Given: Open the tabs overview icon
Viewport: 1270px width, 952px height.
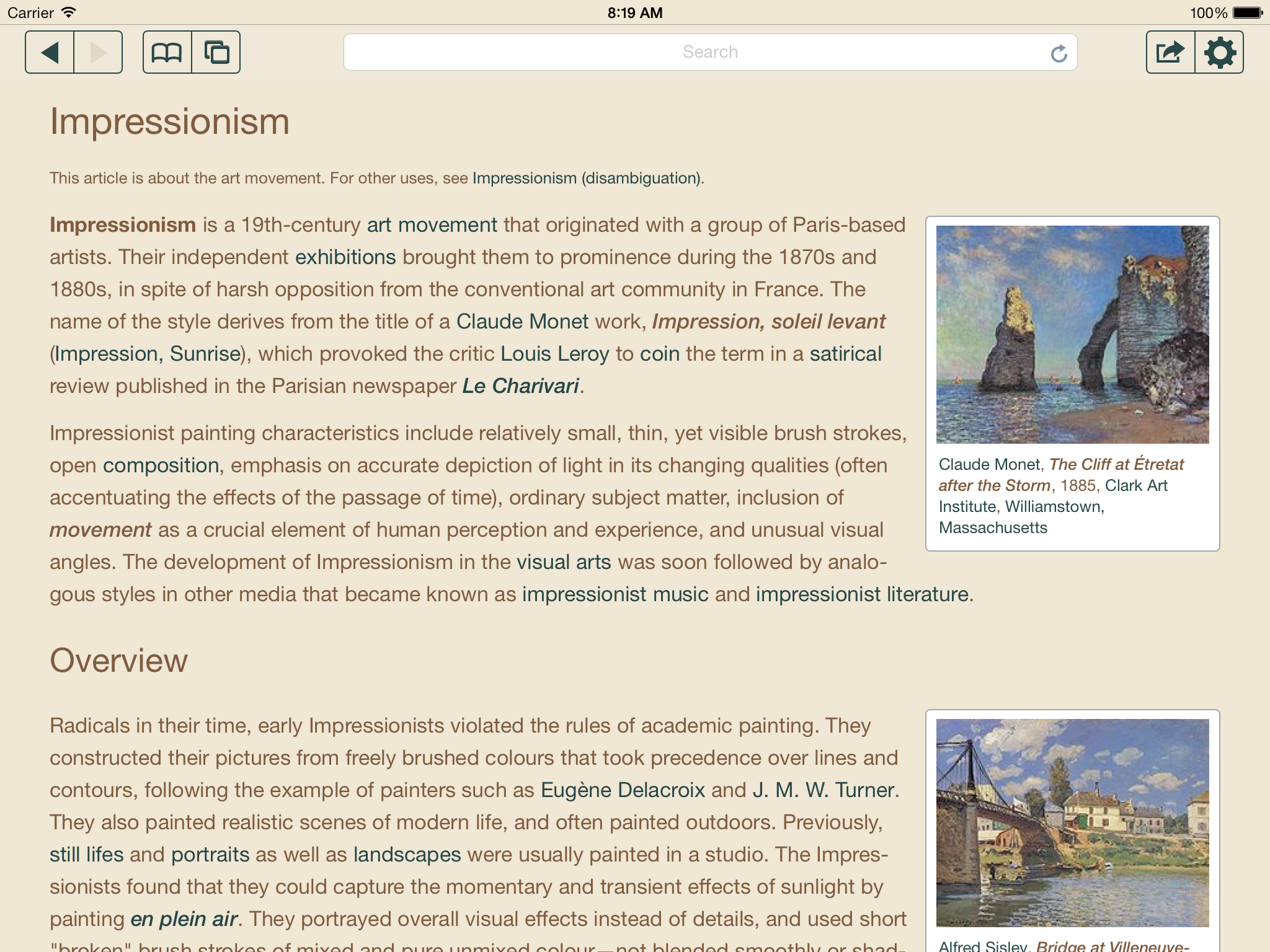Looking at the screenshot, I should [216, 52].
